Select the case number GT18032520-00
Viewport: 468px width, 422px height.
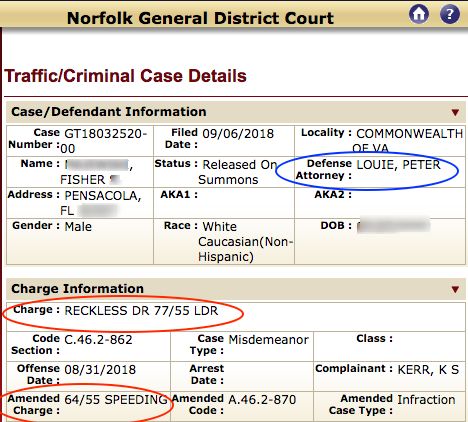(104, 141)
